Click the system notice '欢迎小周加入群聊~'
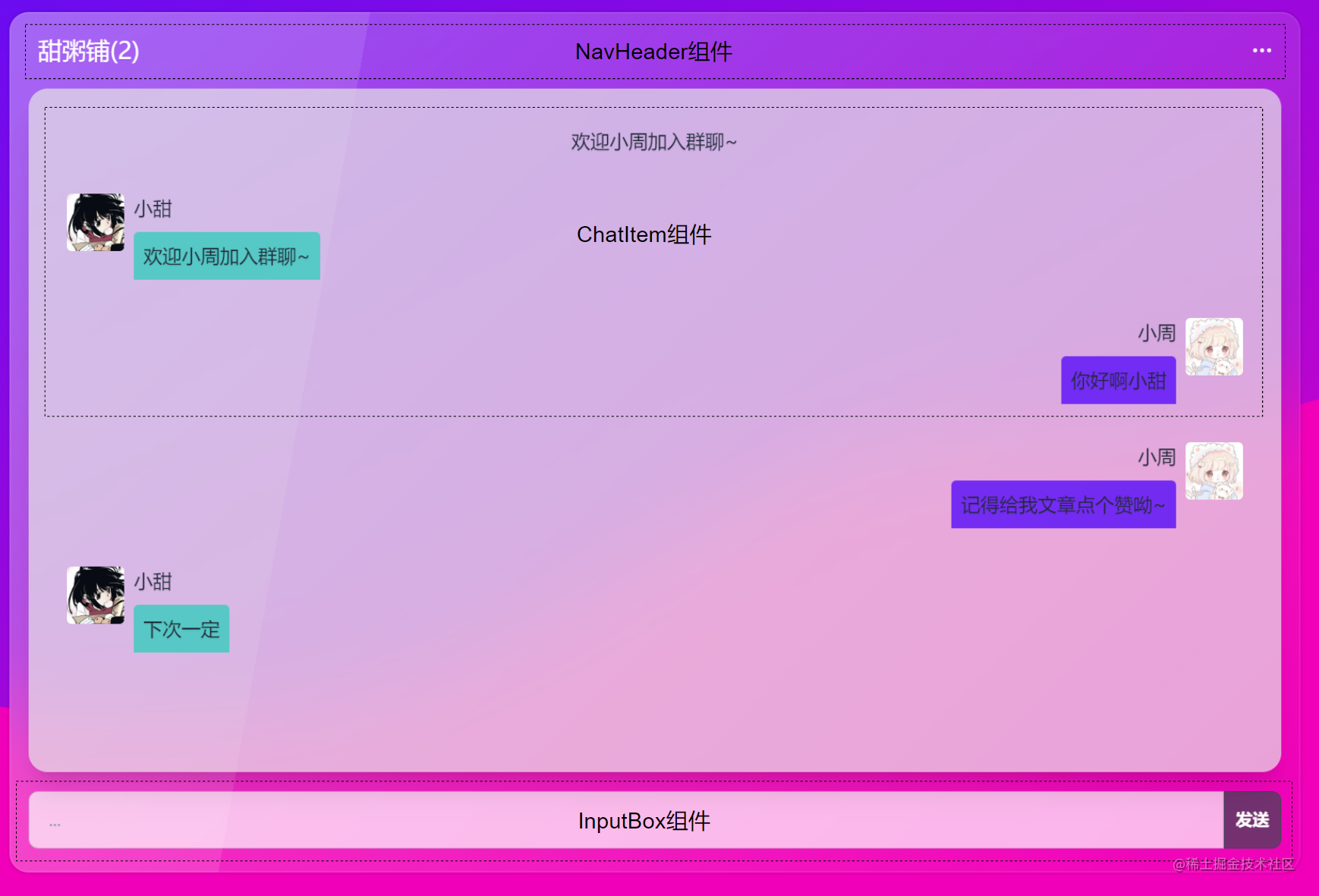The image size is (1319, 896). pos(653,142)
